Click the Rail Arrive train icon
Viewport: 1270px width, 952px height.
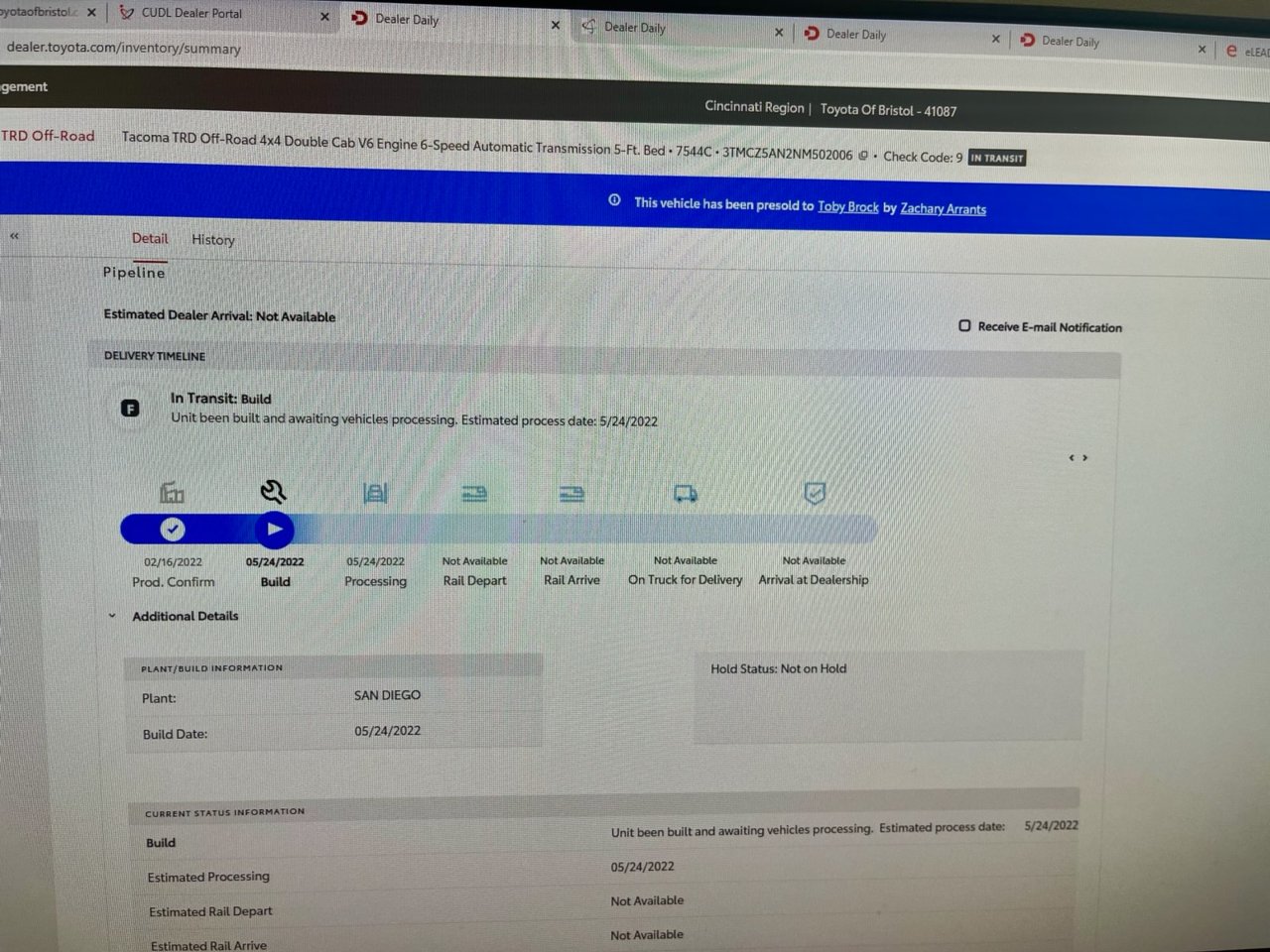[x=571, y=493]
